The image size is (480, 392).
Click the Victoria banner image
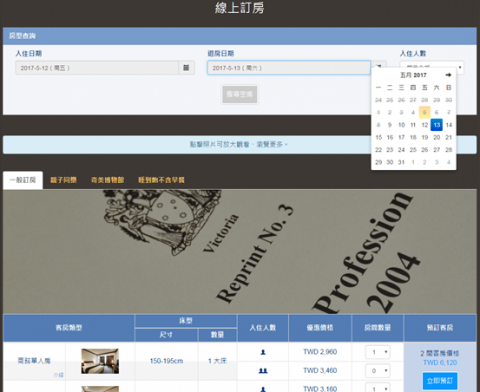[240, 252]
